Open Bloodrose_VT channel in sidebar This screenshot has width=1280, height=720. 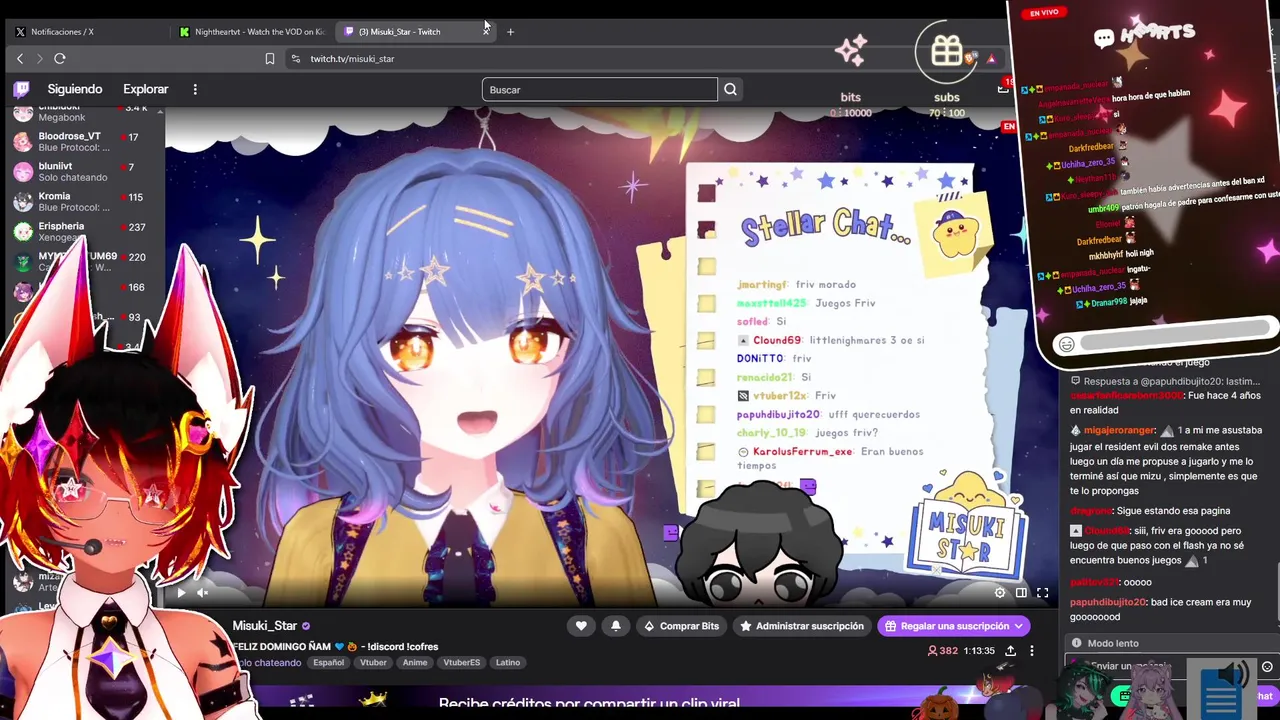[82, 142]
